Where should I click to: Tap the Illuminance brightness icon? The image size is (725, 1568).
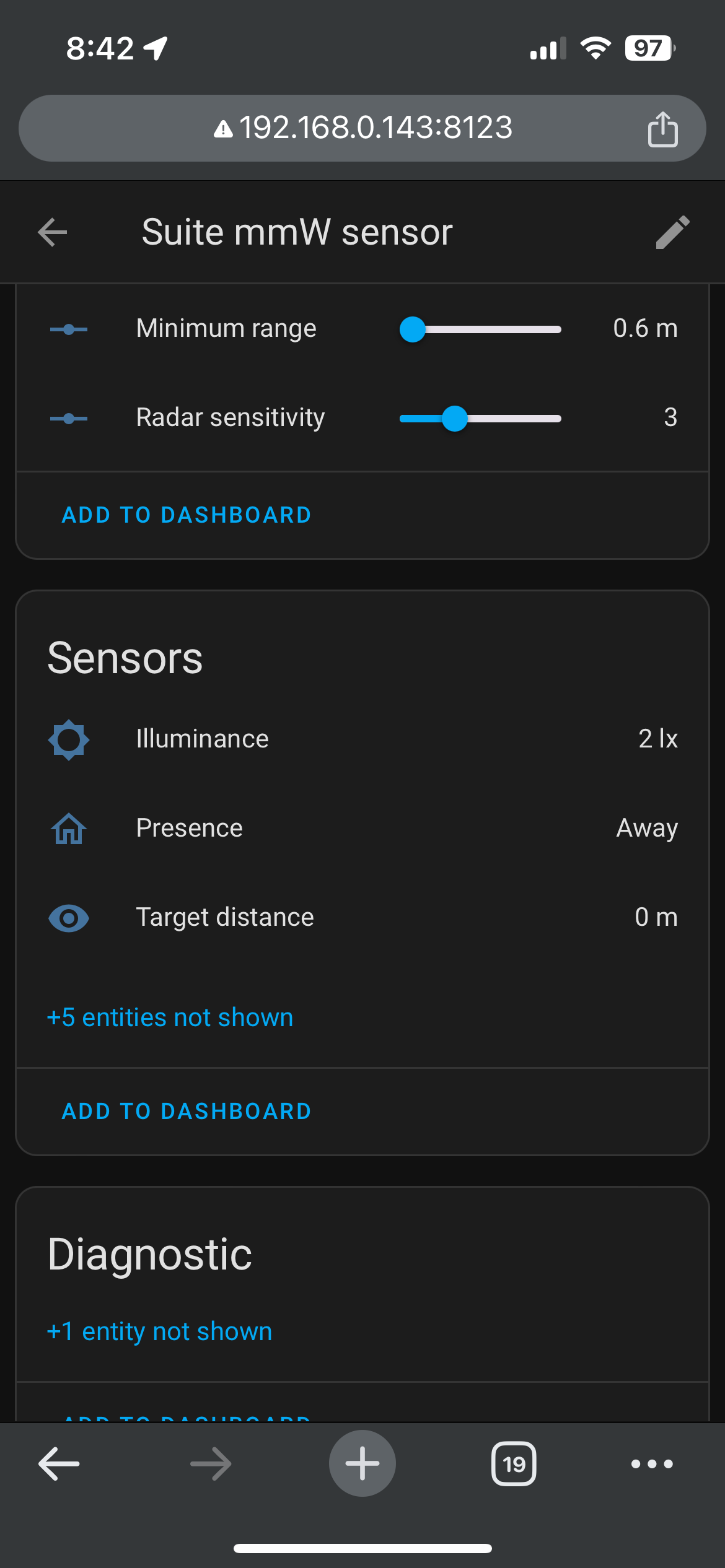click(x=69, y=739)
